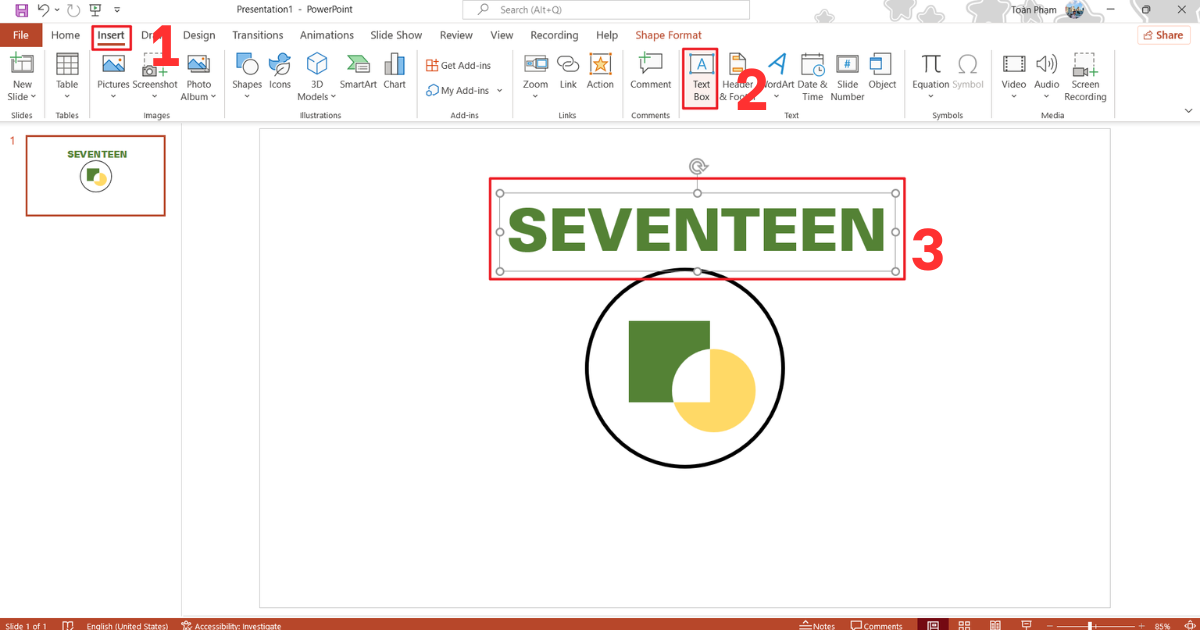This screenshot has height=630, width=1200.
Task: Open Customize Quick Access Toolbar dropdown
Action: pos(117,9)
